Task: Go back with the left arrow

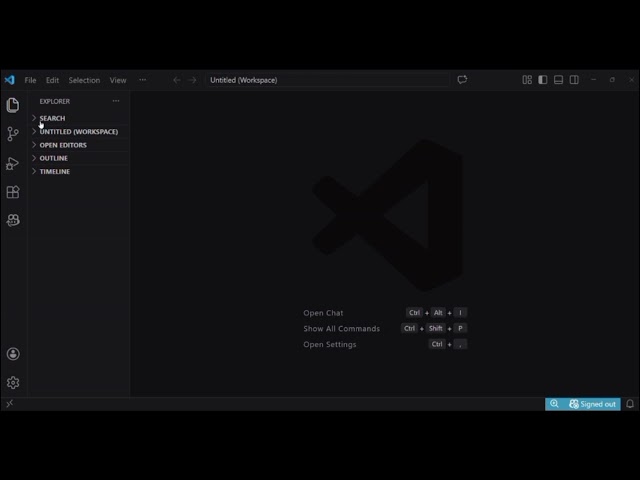Action: (x=177, y=80)
